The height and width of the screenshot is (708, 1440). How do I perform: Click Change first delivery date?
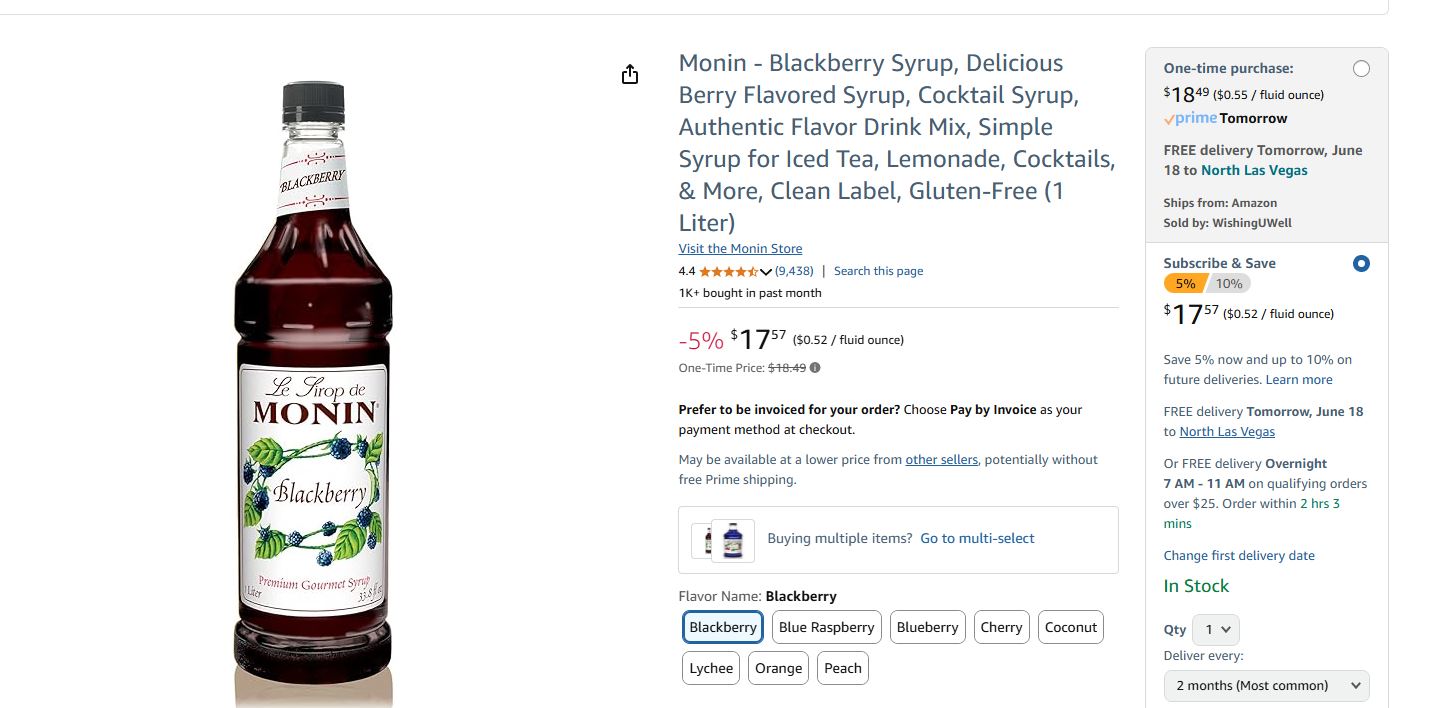[1239, 555]
